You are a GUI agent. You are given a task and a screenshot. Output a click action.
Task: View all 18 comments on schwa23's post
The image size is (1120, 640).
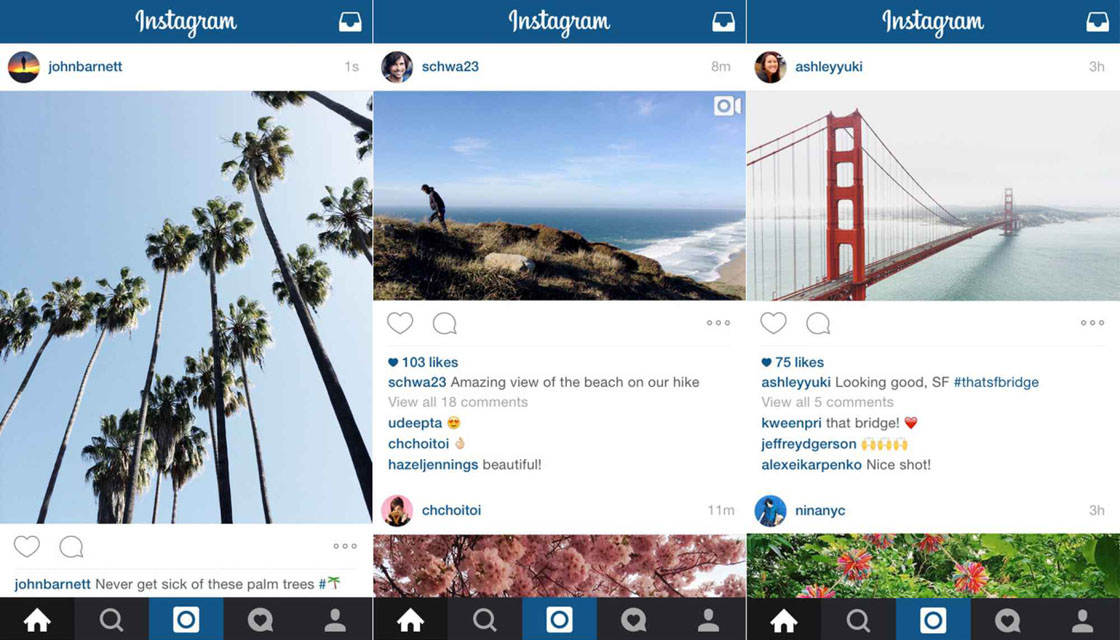[x=458, y=402]
